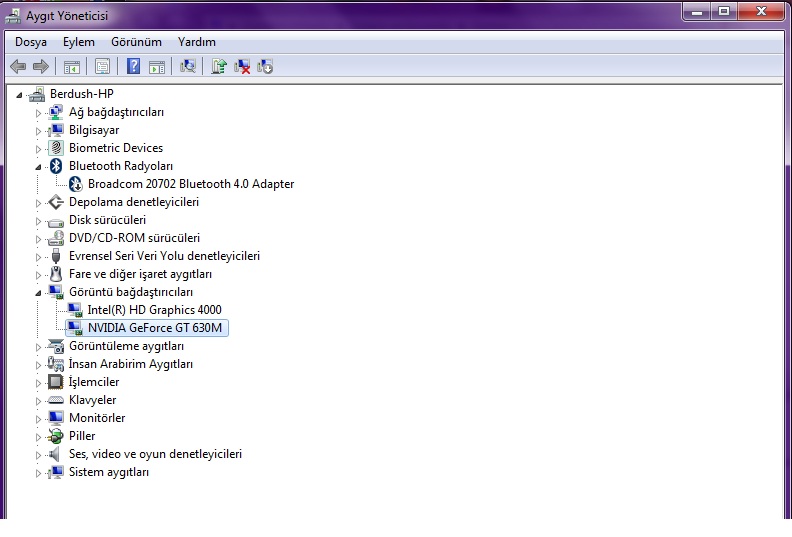Click the disable device toolbar icon

(265, 66)
